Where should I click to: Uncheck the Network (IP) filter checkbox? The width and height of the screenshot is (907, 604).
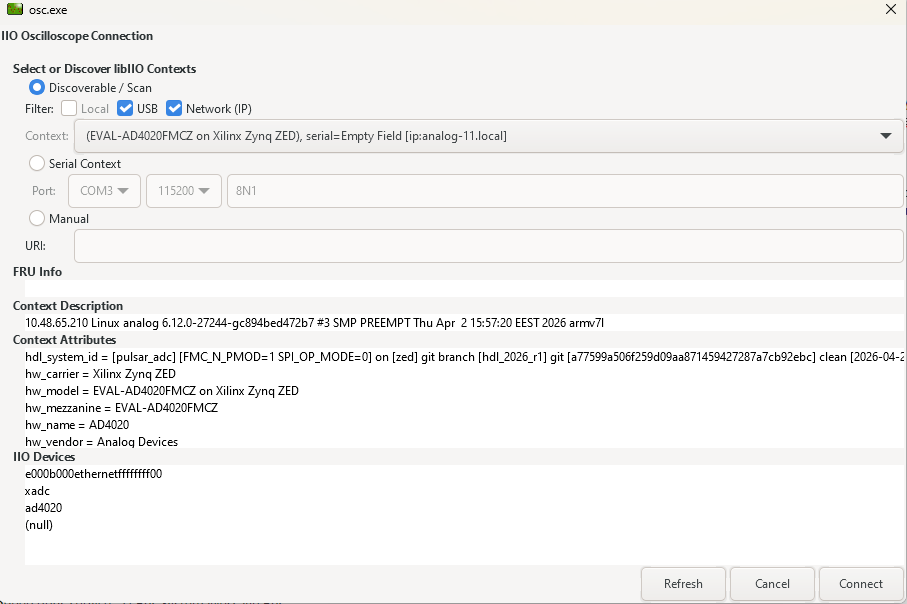(174, 108)
